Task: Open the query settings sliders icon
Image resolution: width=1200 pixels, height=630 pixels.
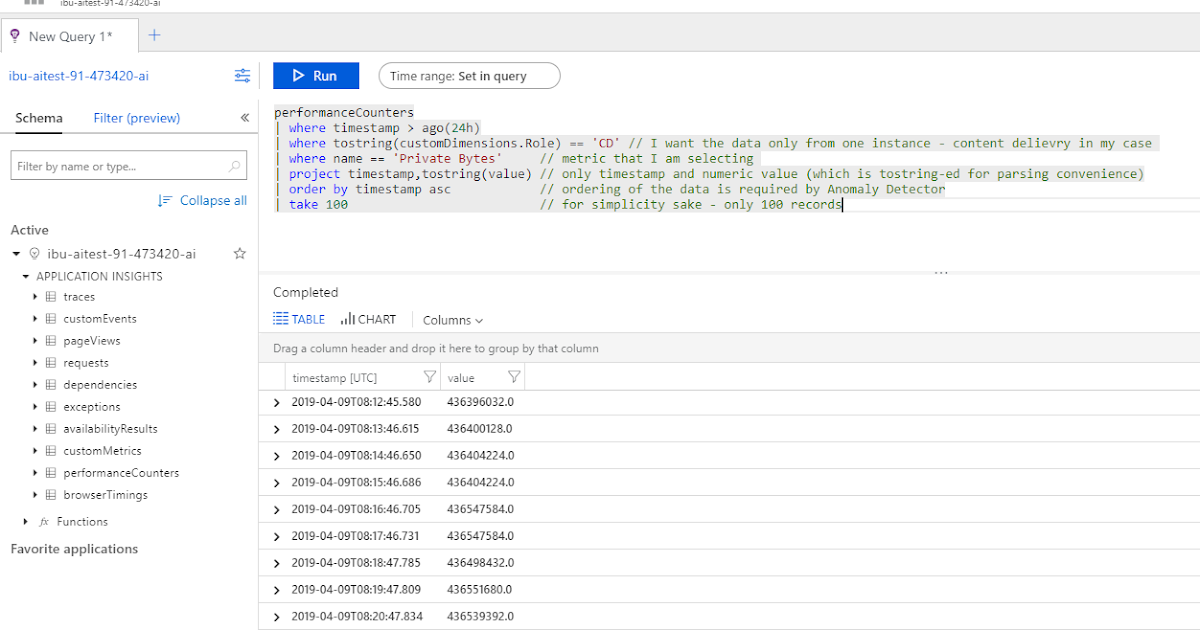Action: pyautogui.click(x=242, y=75)
